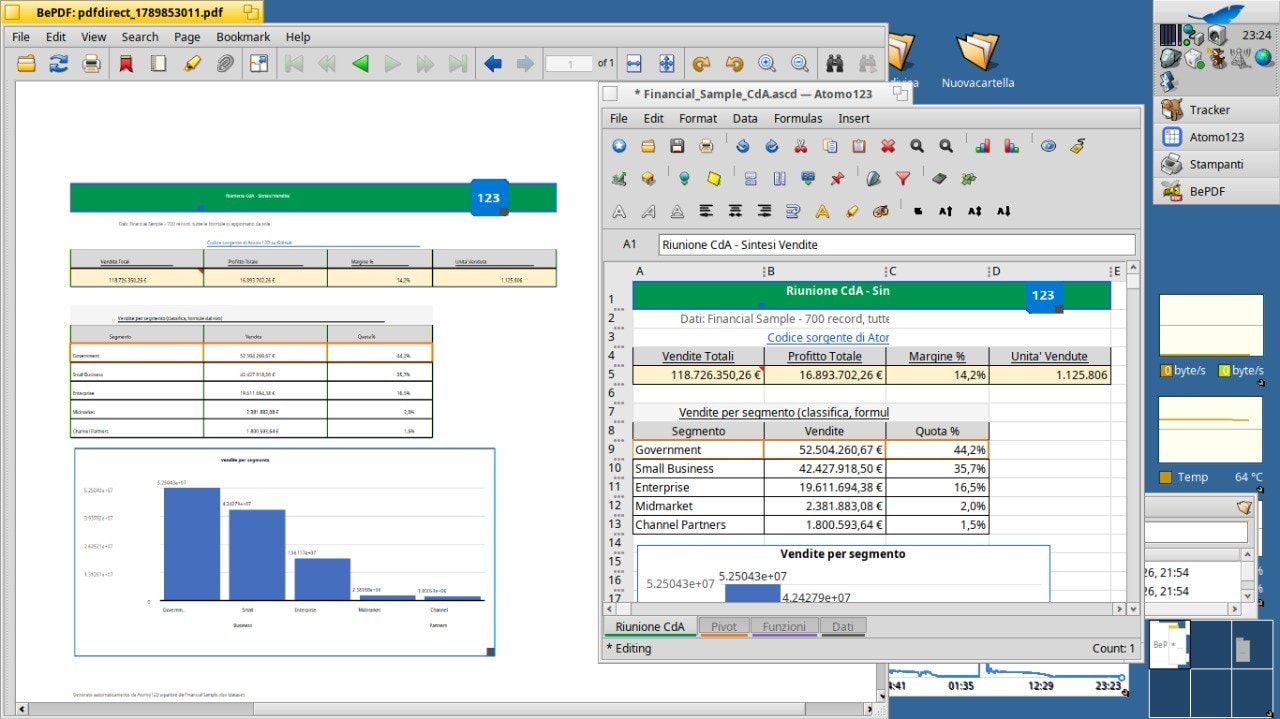1280x719 pixels.
Task: Follow the 'Codice sorgente' link in the spreadsheet
Action: coord(828,338)
